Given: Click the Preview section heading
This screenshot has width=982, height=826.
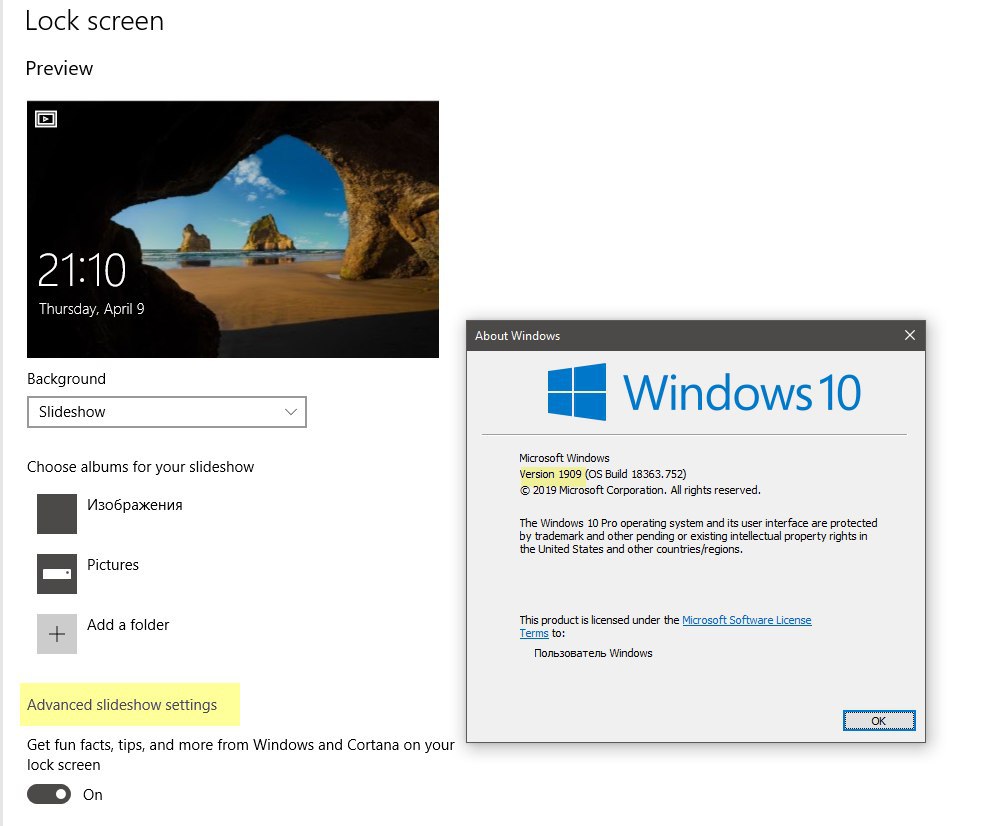Looking at the screenshot, I should (59, 68).
